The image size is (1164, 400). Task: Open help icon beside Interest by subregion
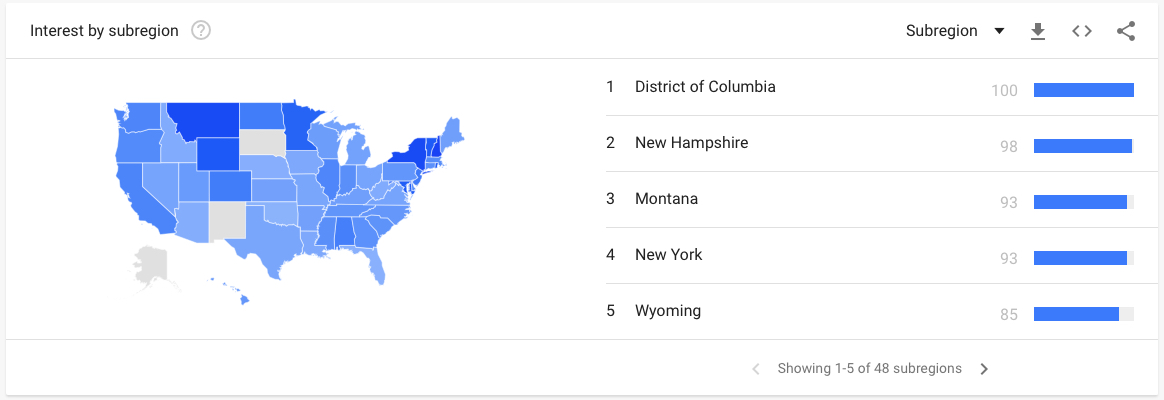click(x=201, y=31)
